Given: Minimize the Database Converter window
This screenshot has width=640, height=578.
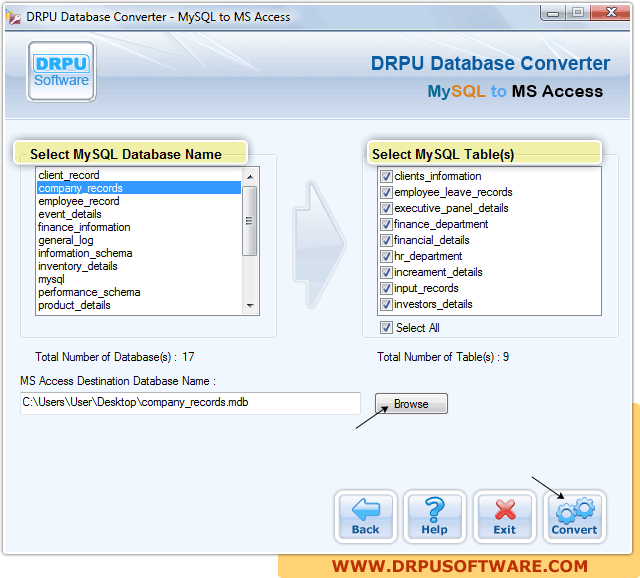Looking at the screenshot, I should pos(554,15).
